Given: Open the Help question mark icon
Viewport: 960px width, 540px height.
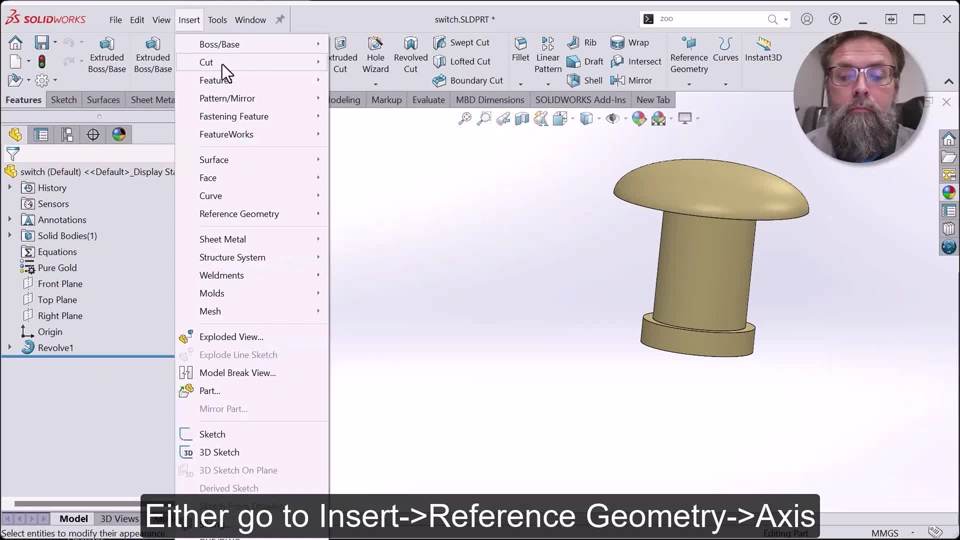Looking at the screenshot, I should (834, 19).
